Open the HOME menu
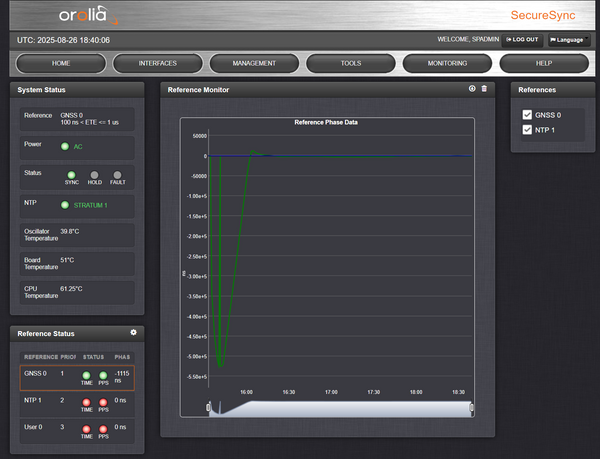The image size is (600, 459). click(61, 63)
